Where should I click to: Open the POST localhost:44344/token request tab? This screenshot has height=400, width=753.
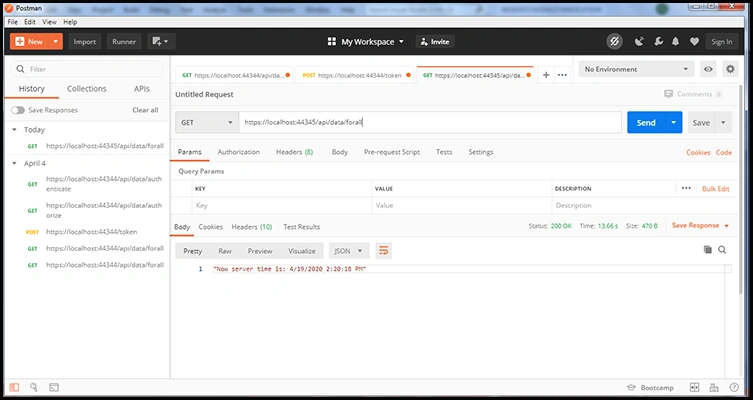pos(354,75)
